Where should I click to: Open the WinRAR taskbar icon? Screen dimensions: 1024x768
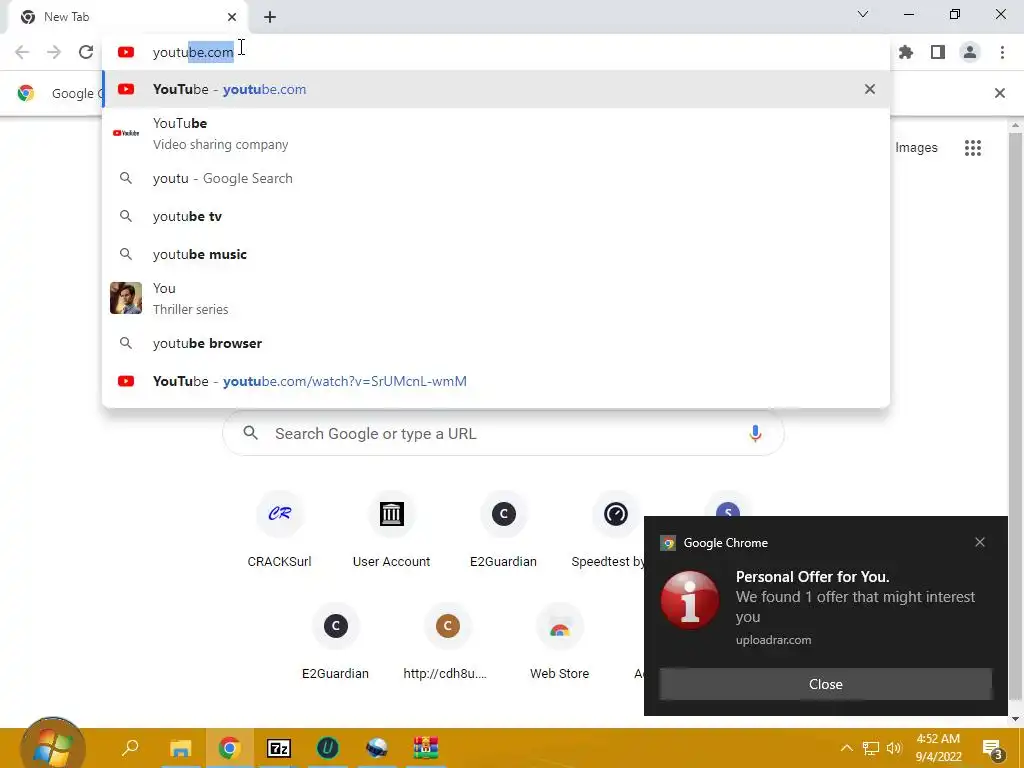coord(426,748)
